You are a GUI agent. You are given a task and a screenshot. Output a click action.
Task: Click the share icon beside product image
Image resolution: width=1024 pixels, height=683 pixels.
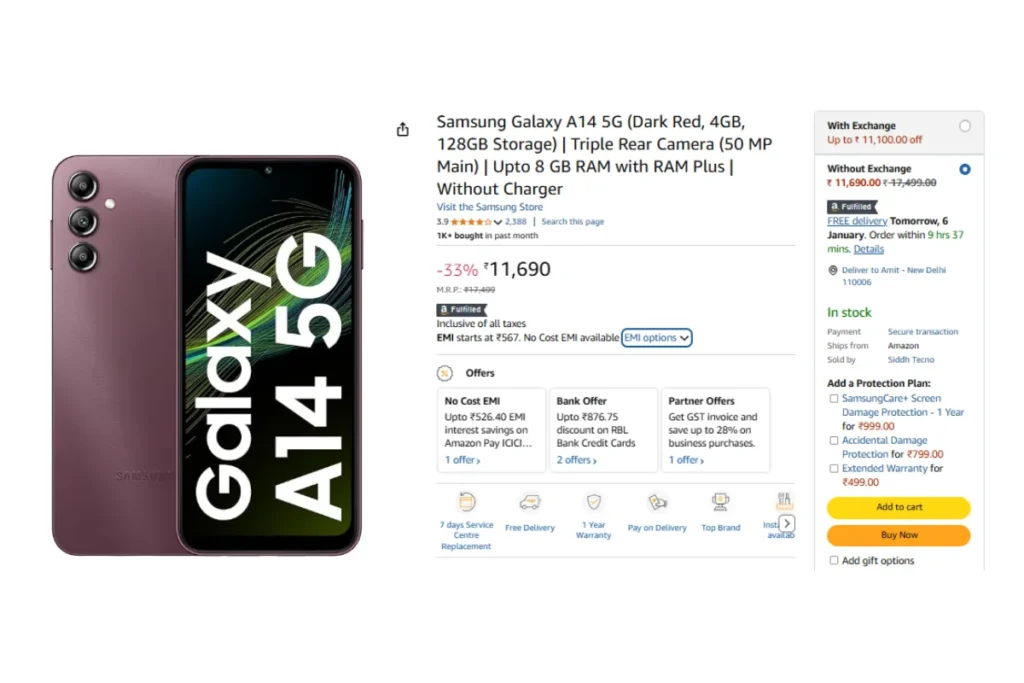pos(403,129)
